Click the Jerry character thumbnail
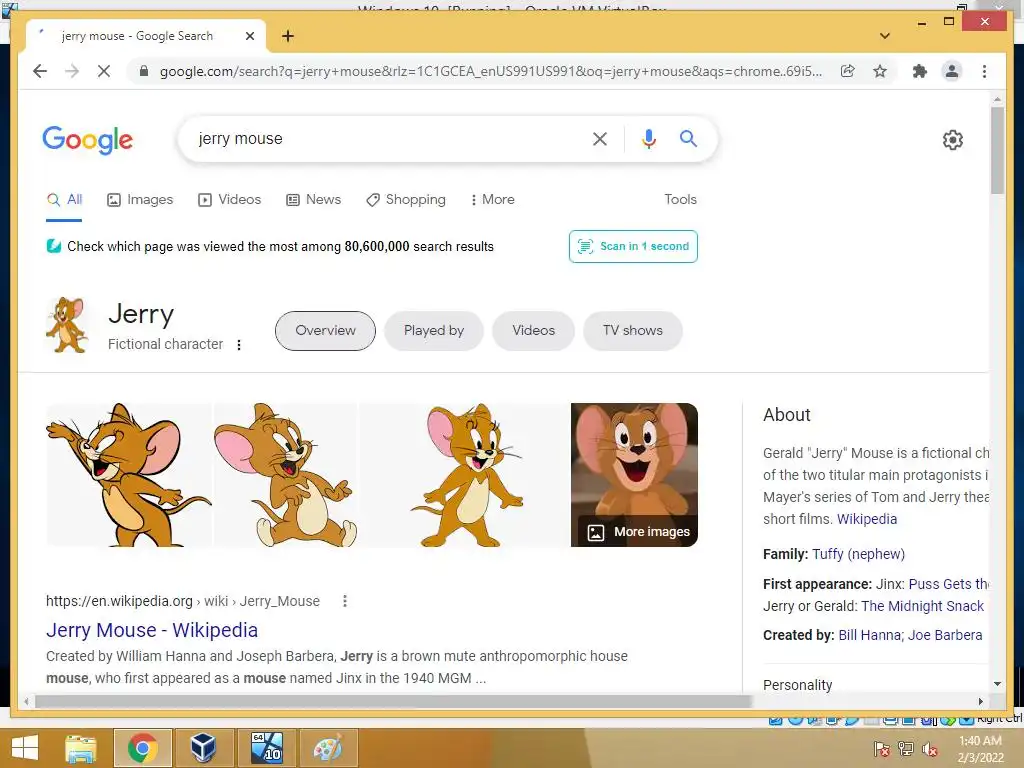This screenshot has width=1024, height=768. coord(67,325)
